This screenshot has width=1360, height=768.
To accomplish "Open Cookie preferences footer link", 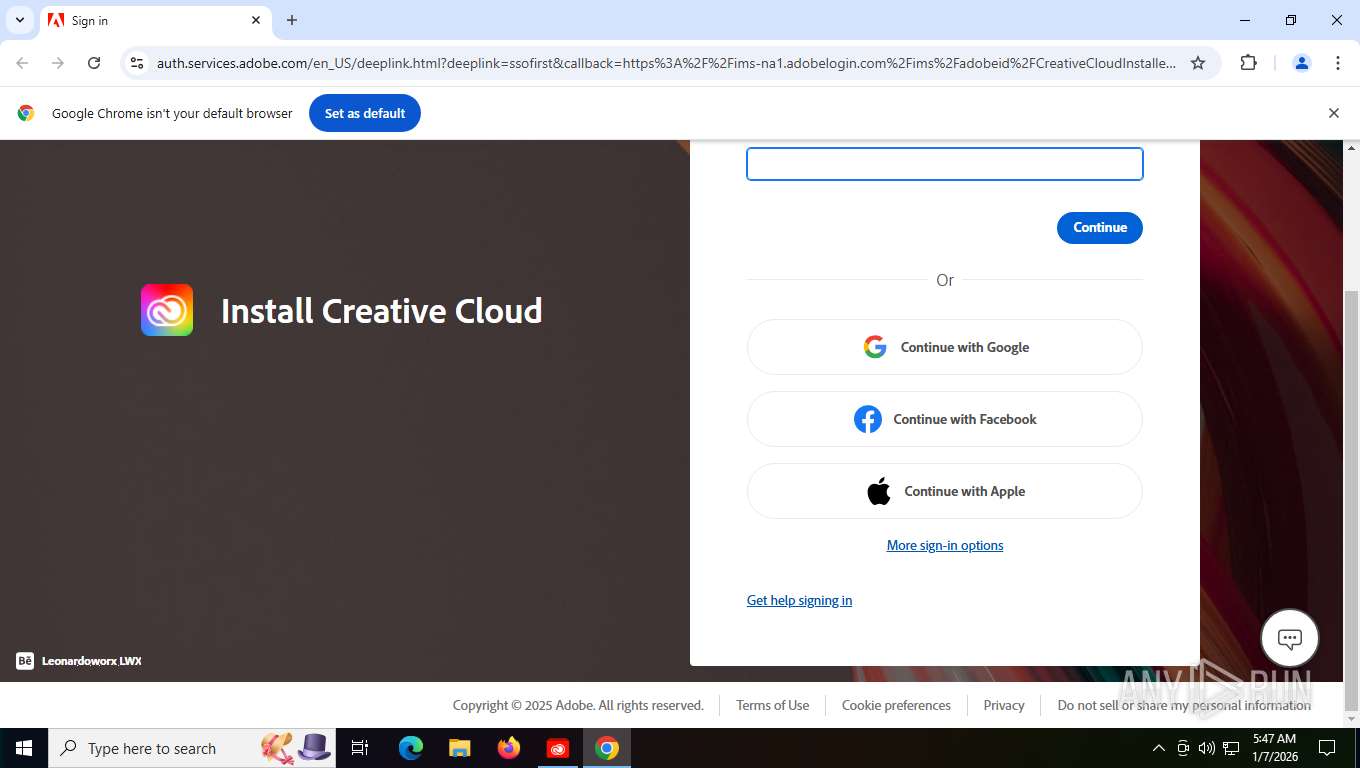I will click(896, 705).
